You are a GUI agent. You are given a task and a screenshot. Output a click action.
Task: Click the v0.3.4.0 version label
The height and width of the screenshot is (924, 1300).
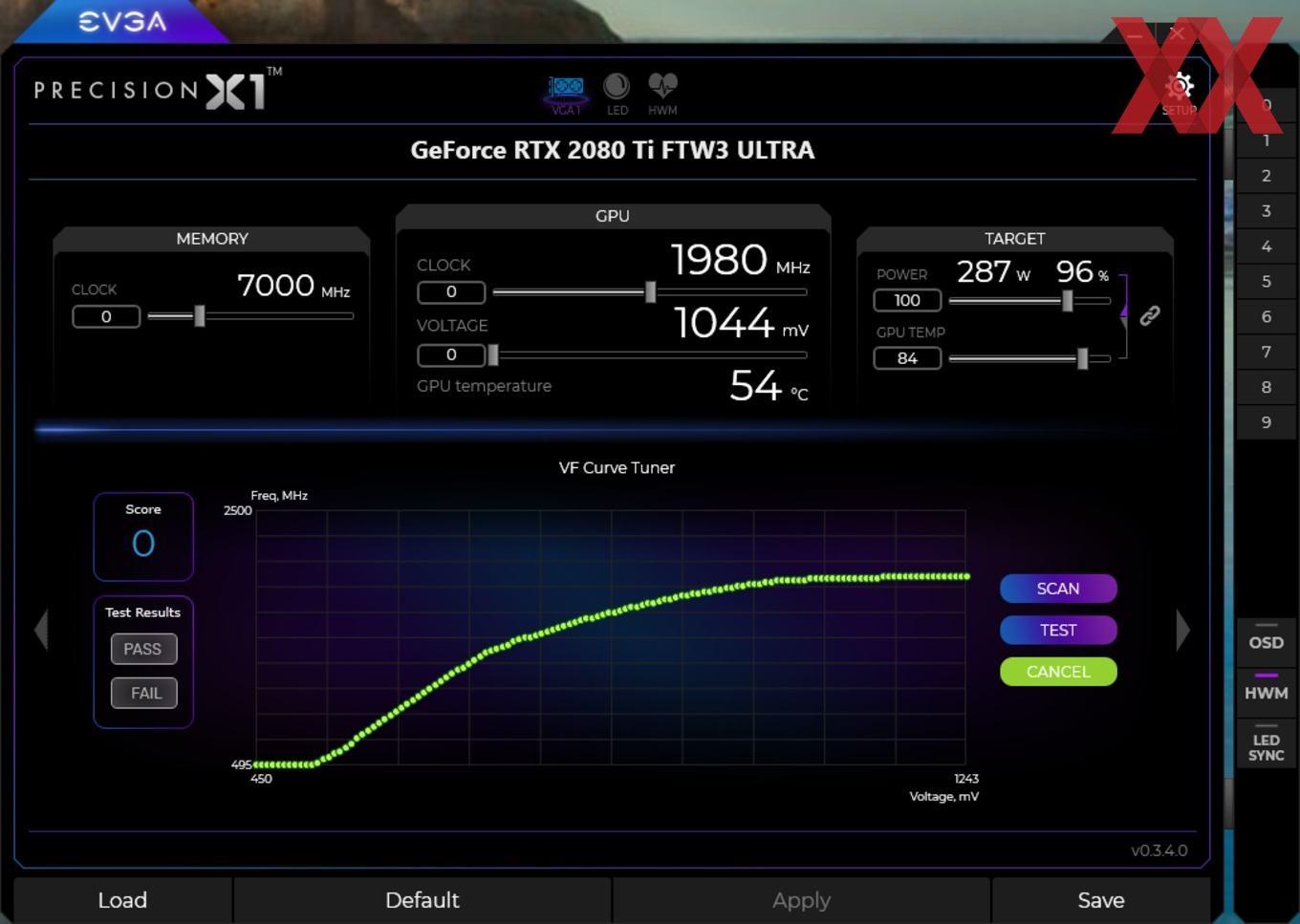coord(1159,850)
